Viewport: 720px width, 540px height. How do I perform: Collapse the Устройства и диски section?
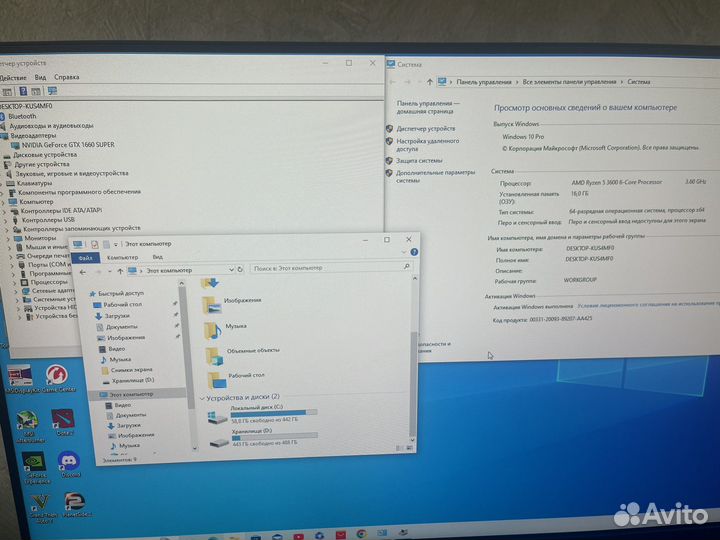coord(202,397)
